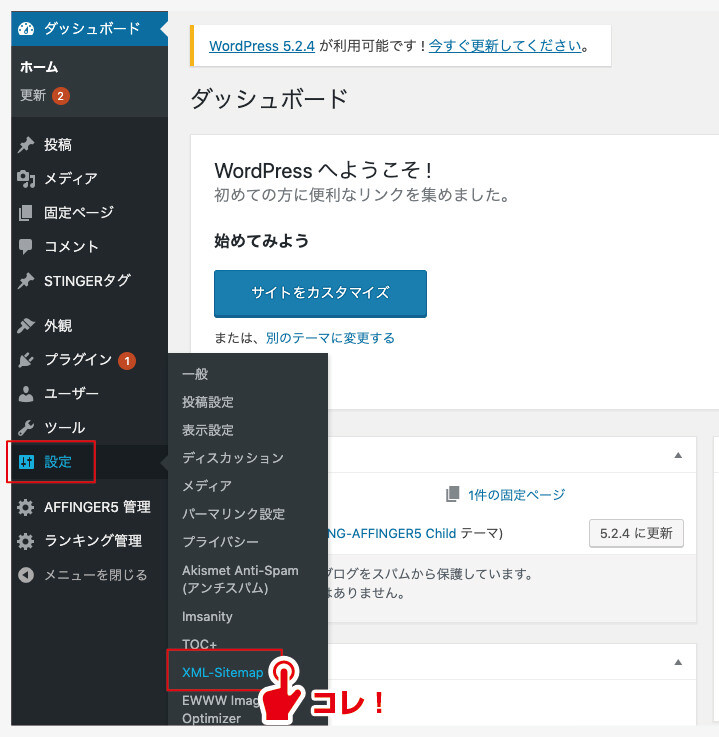Viewport: 719px width, 737px height.
Task: Select パーマリンク設定 from the settings submenu
Action: tap(233, 514)
